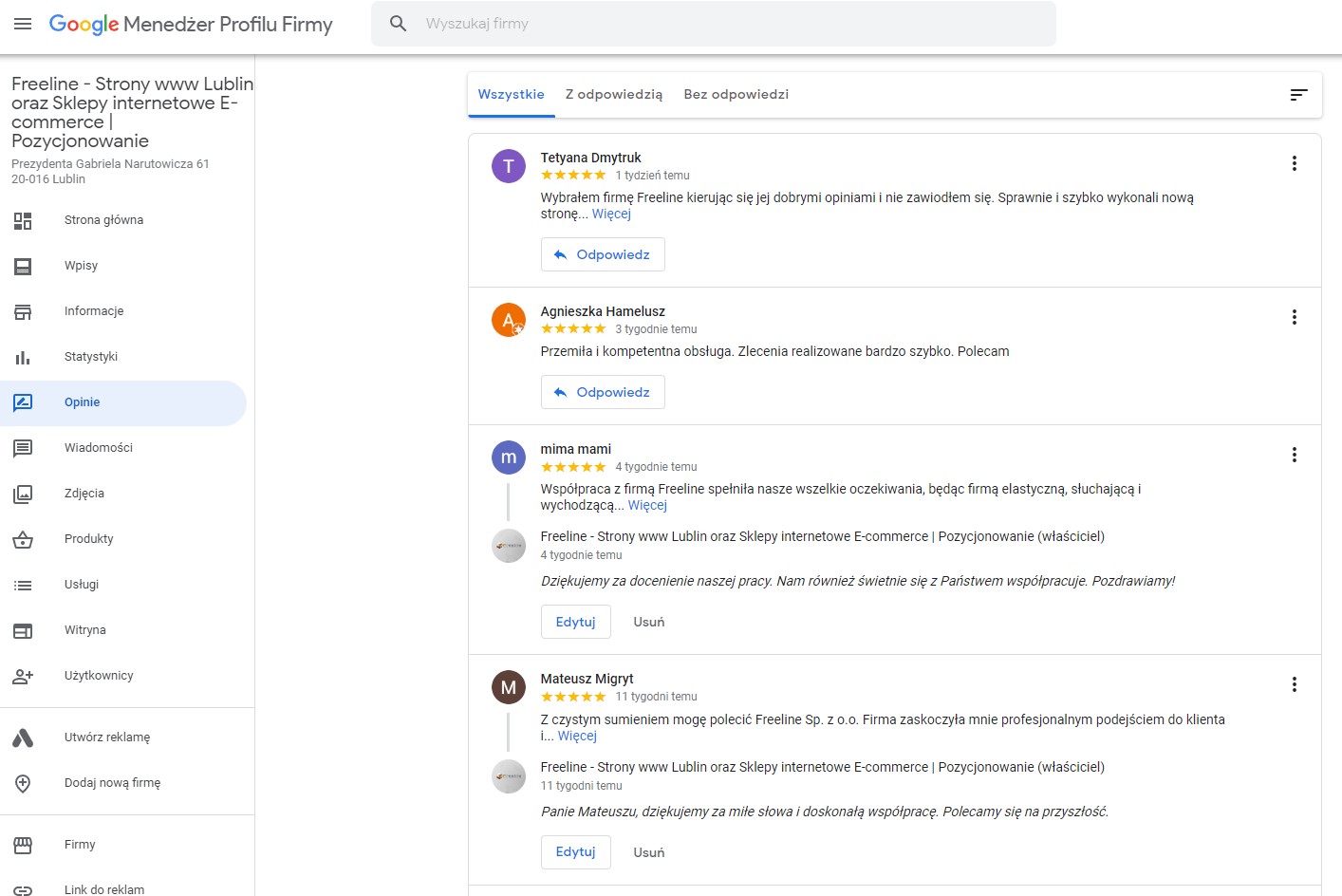Edit the reply to mima mami's review
Screen dimensions: 1342x896
tap(575, 622)
